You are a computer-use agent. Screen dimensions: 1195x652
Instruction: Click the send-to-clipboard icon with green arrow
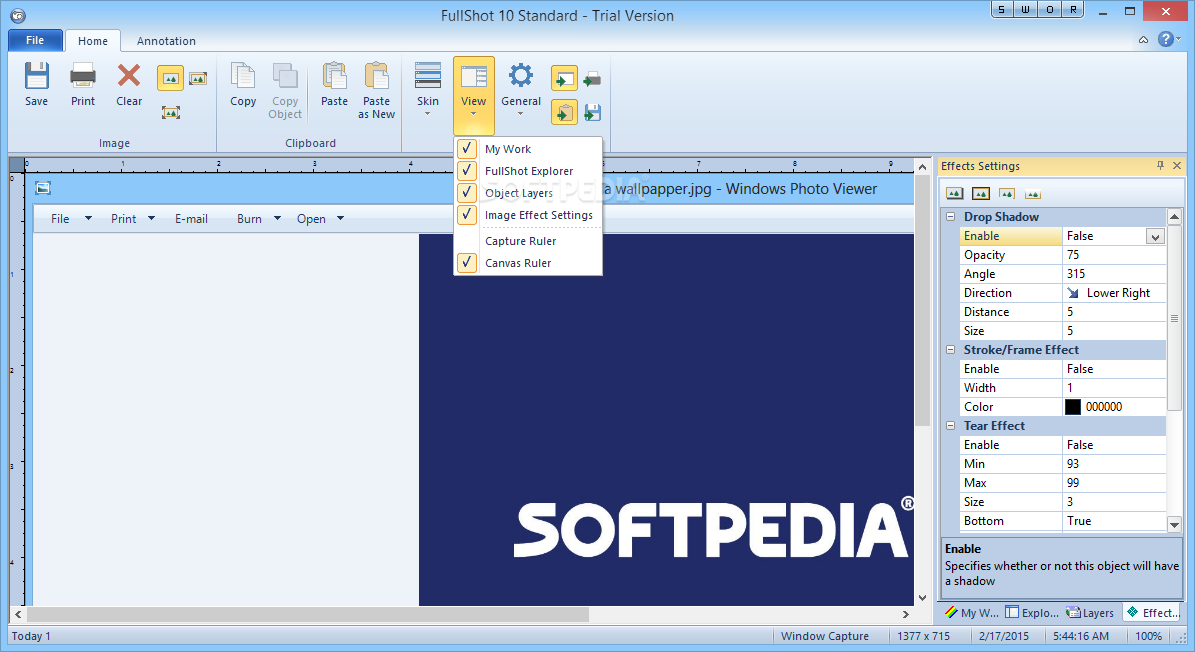point(564,112)
